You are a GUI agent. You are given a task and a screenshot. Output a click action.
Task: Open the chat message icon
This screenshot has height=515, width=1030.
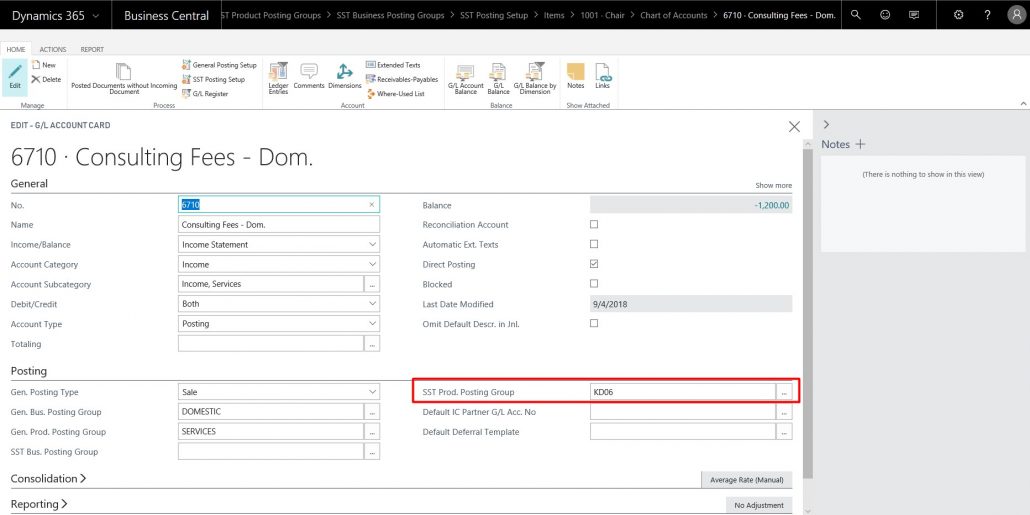[914, 14]
